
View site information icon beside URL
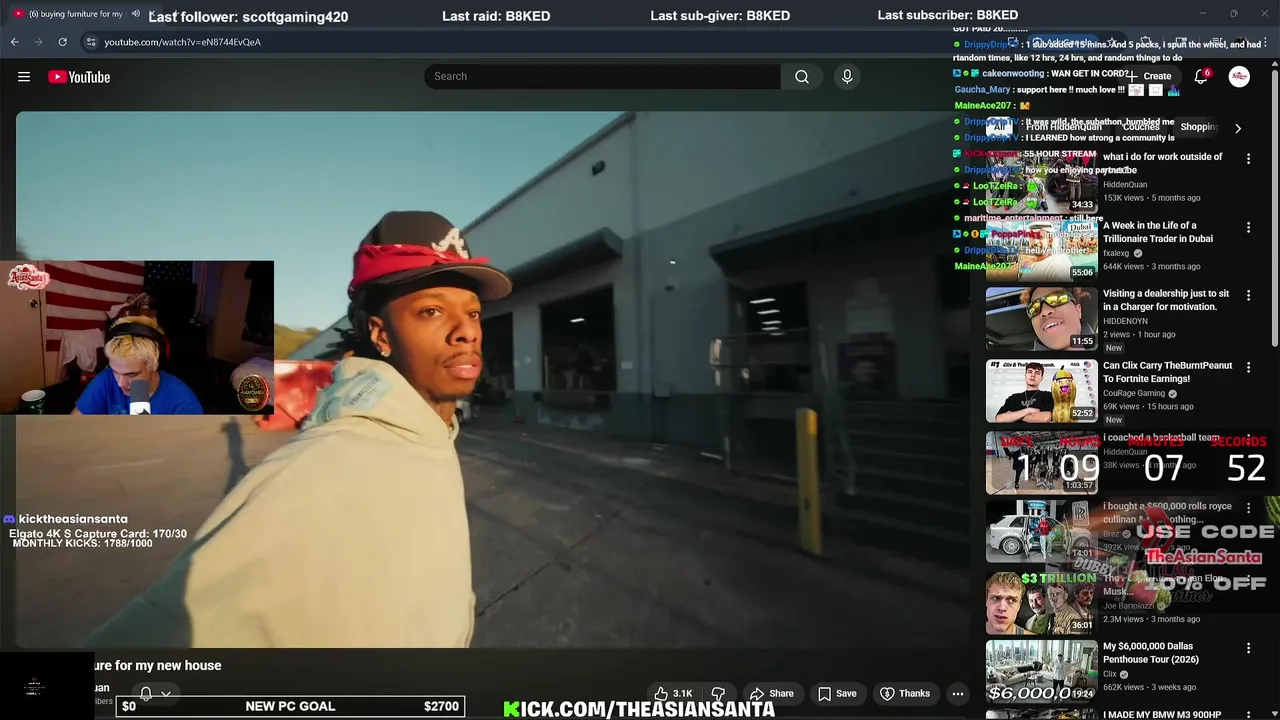pos(91,42)
